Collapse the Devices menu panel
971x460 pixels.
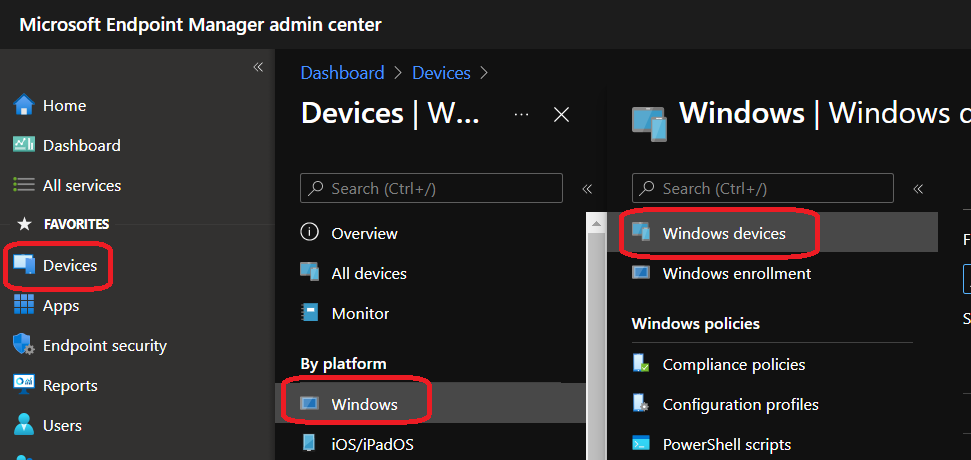[x=587, y=188]
